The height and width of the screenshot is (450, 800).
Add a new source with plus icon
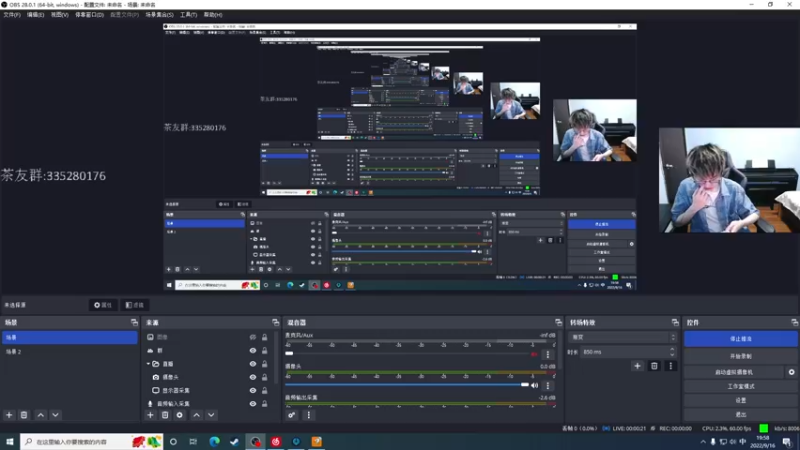150,415
